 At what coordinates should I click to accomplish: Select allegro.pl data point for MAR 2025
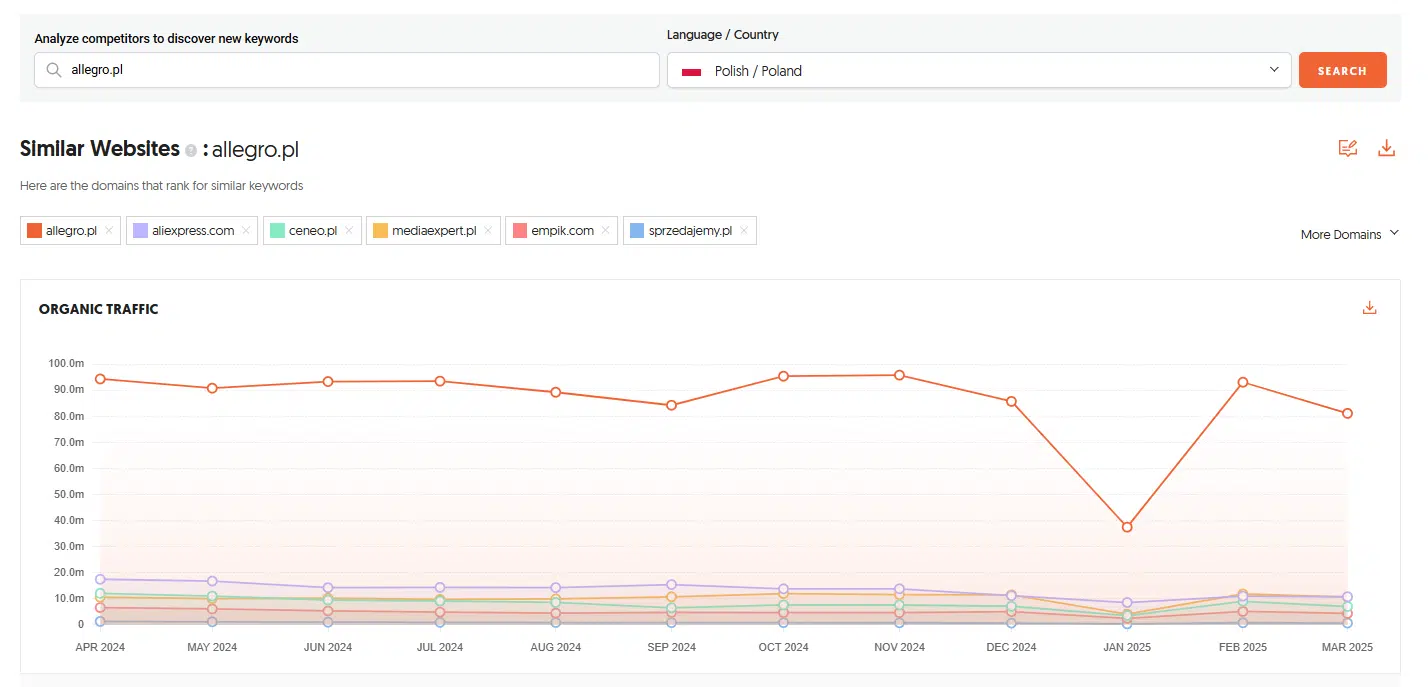[1348, 413]
